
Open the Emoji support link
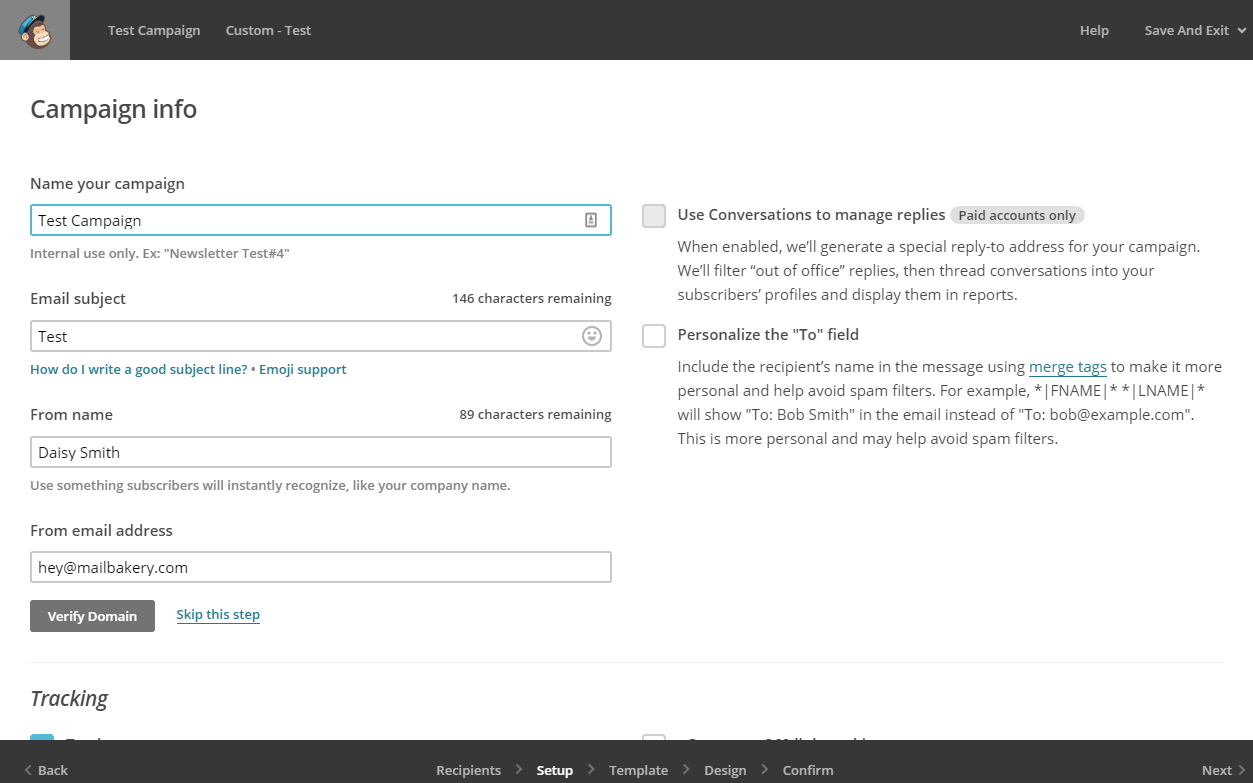tap(302, 369)
